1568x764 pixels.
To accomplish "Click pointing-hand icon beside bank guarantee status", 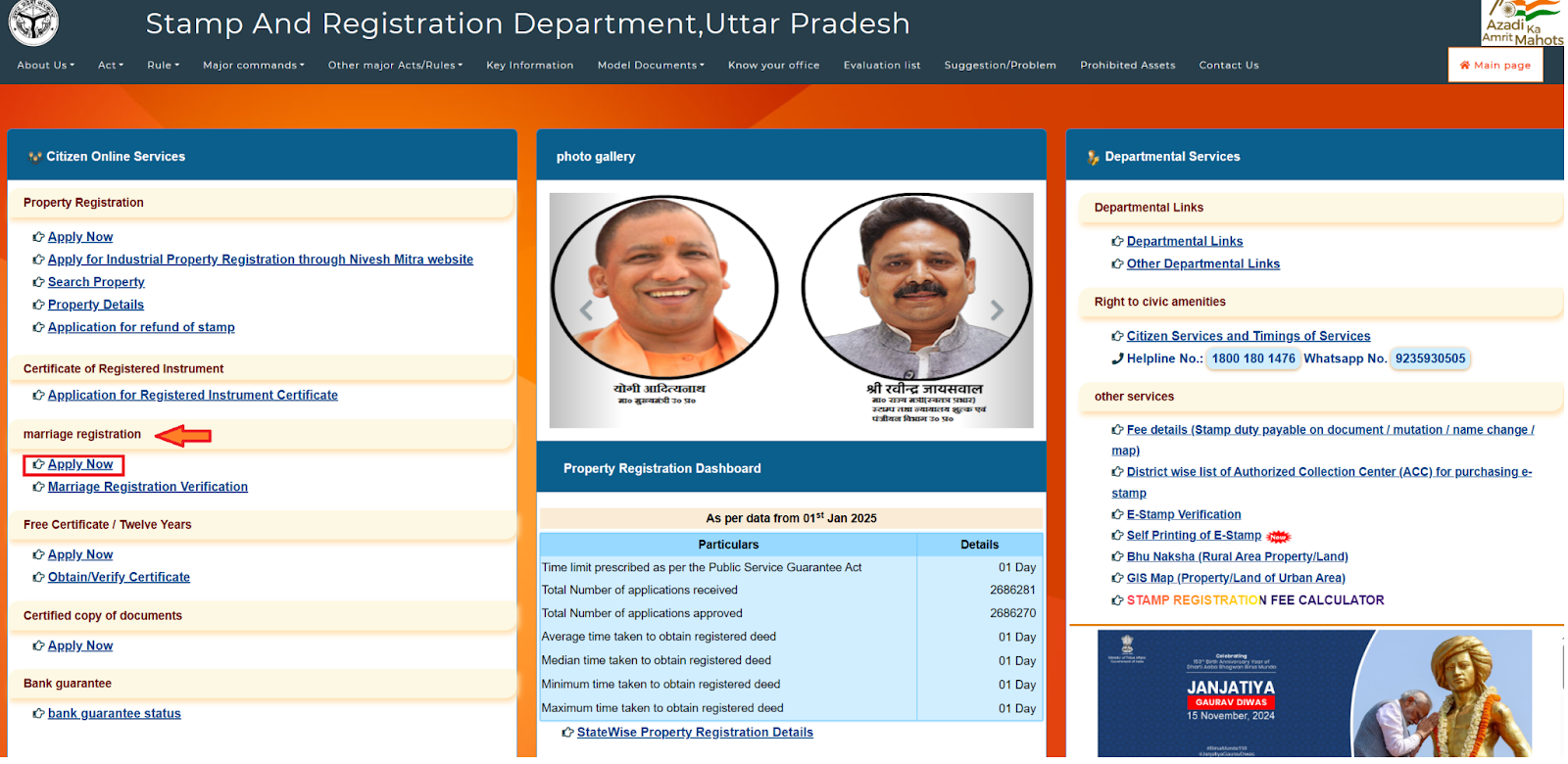I will click(38, 714).
